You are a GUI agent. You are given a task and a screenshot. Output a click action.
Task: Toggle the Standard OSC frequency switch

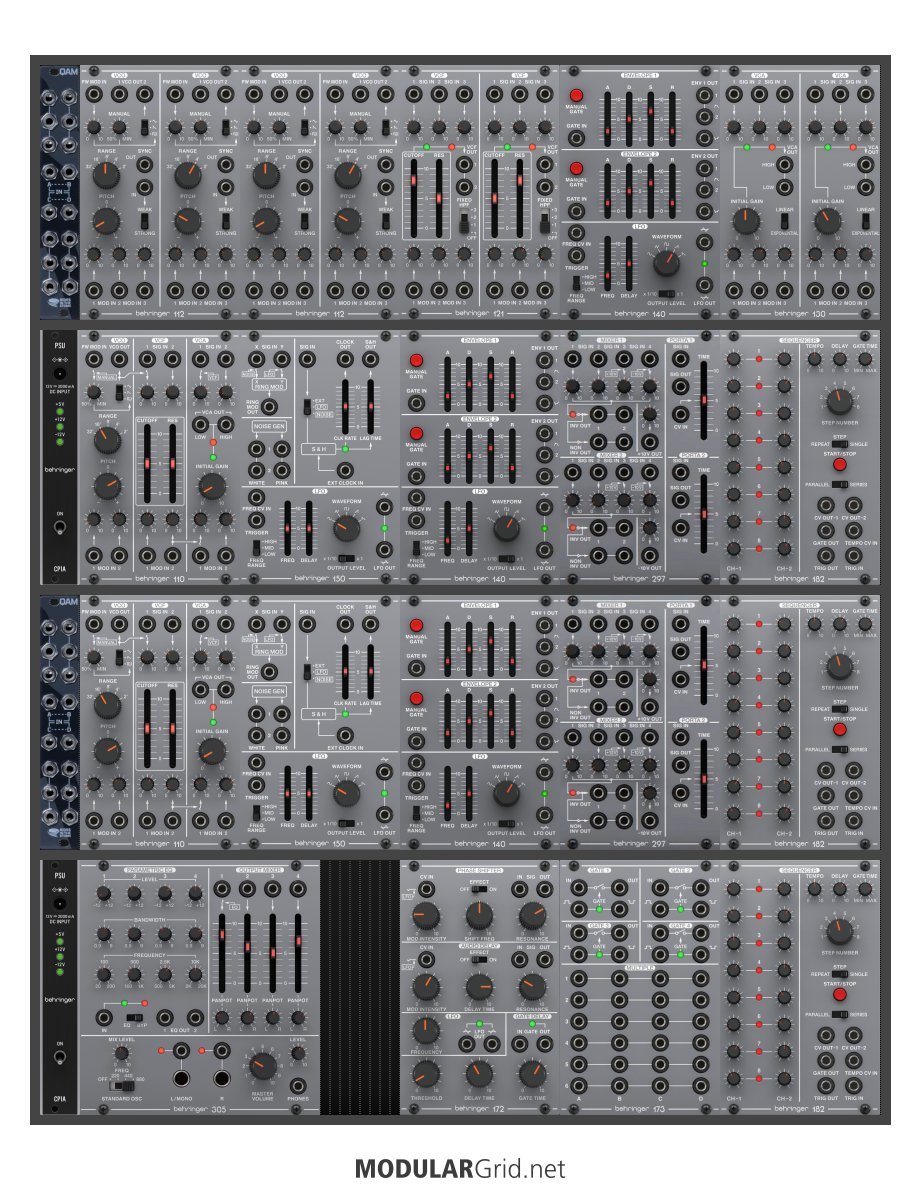coord(121,1084)
